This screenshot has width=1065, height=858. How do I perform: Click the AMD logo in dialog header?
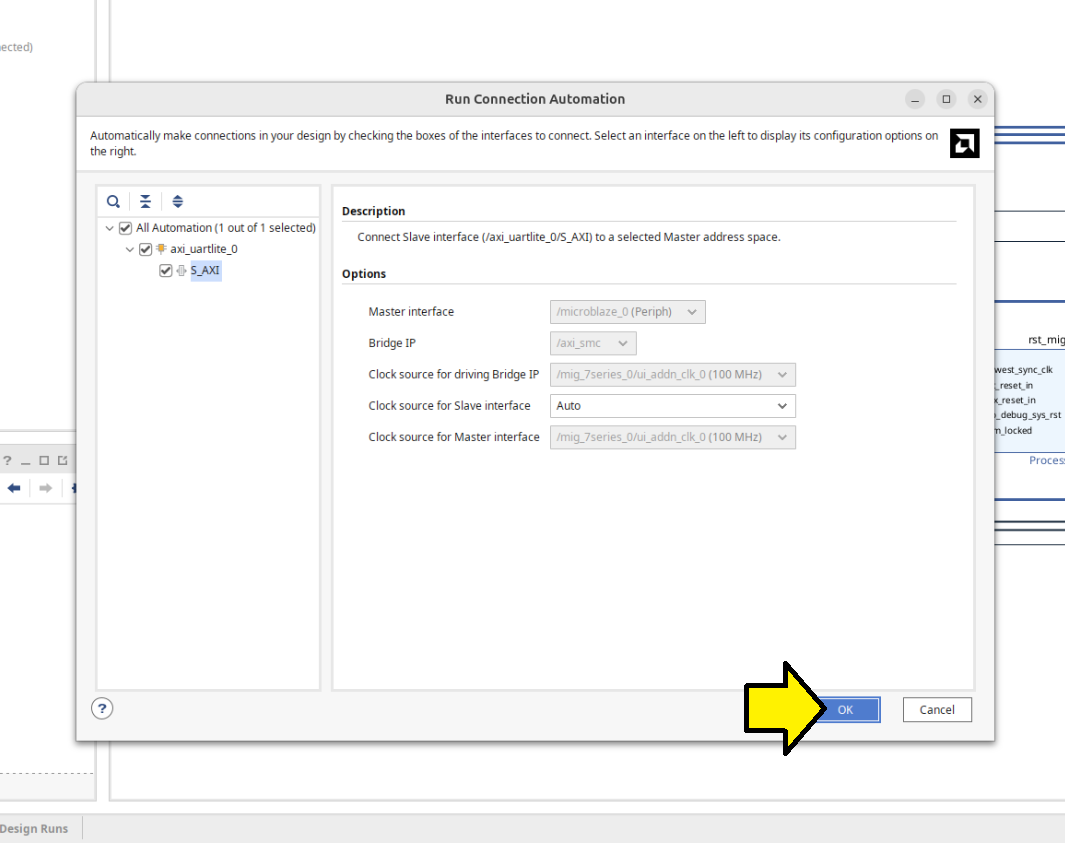pyautogui.click(x=964, y=143)
